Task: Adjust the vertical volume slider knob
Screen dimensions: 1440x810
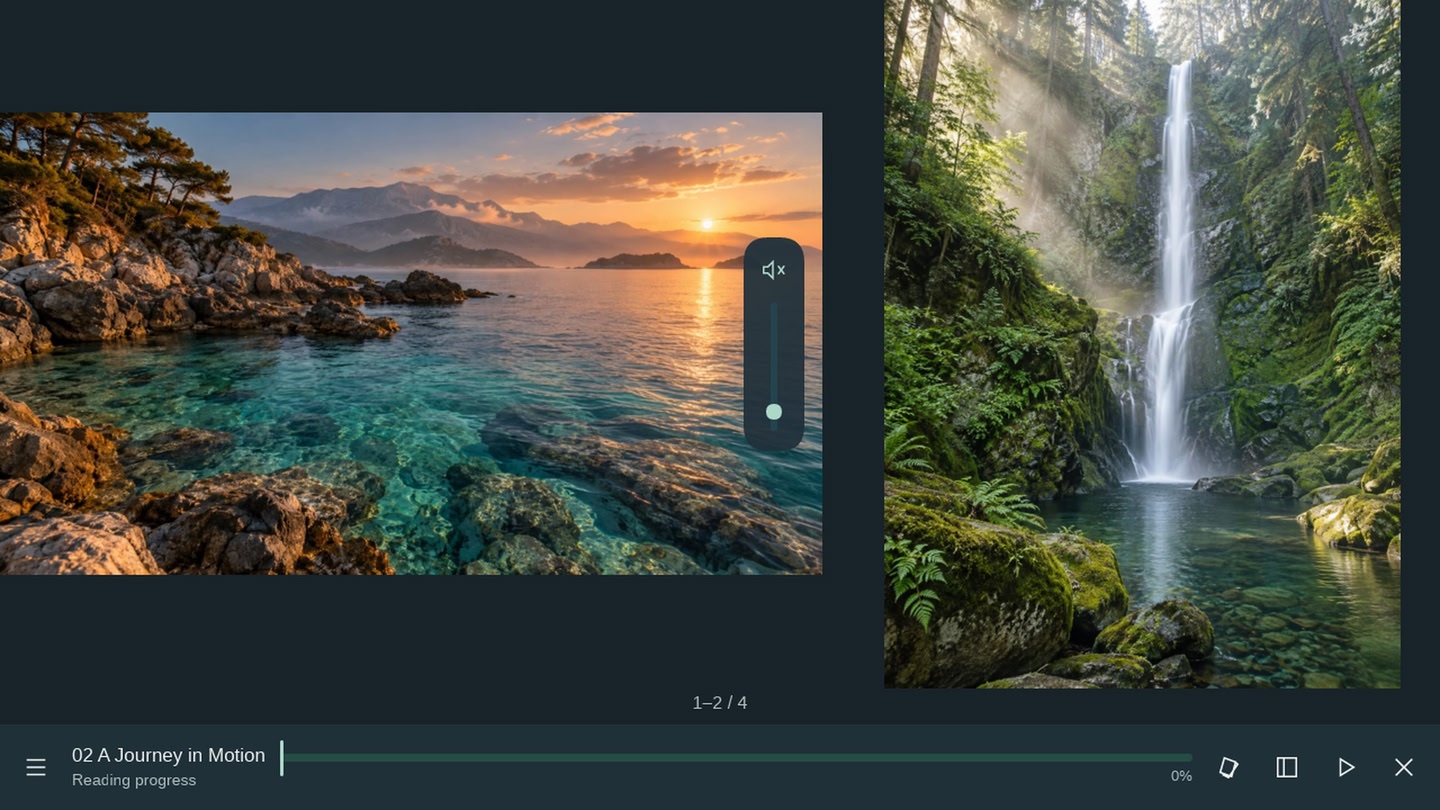Action: [774, 411]
